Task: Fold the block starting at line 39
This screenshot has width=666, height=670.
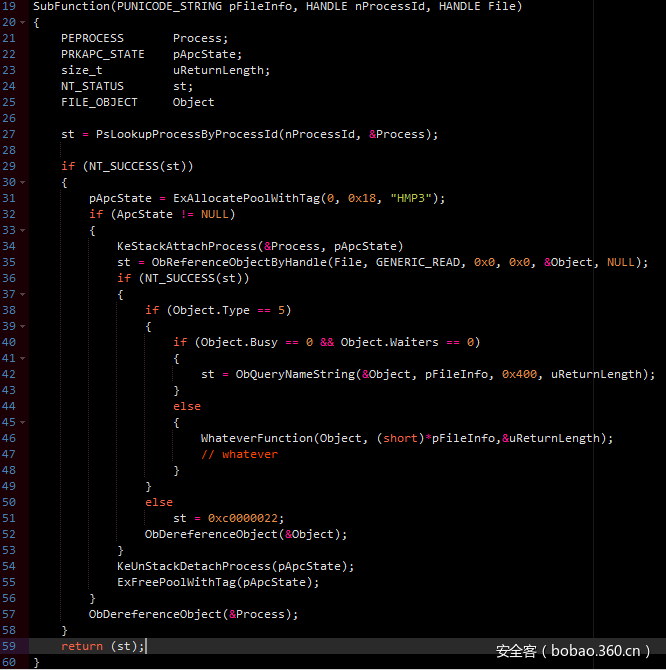Action: click(21, 326)
